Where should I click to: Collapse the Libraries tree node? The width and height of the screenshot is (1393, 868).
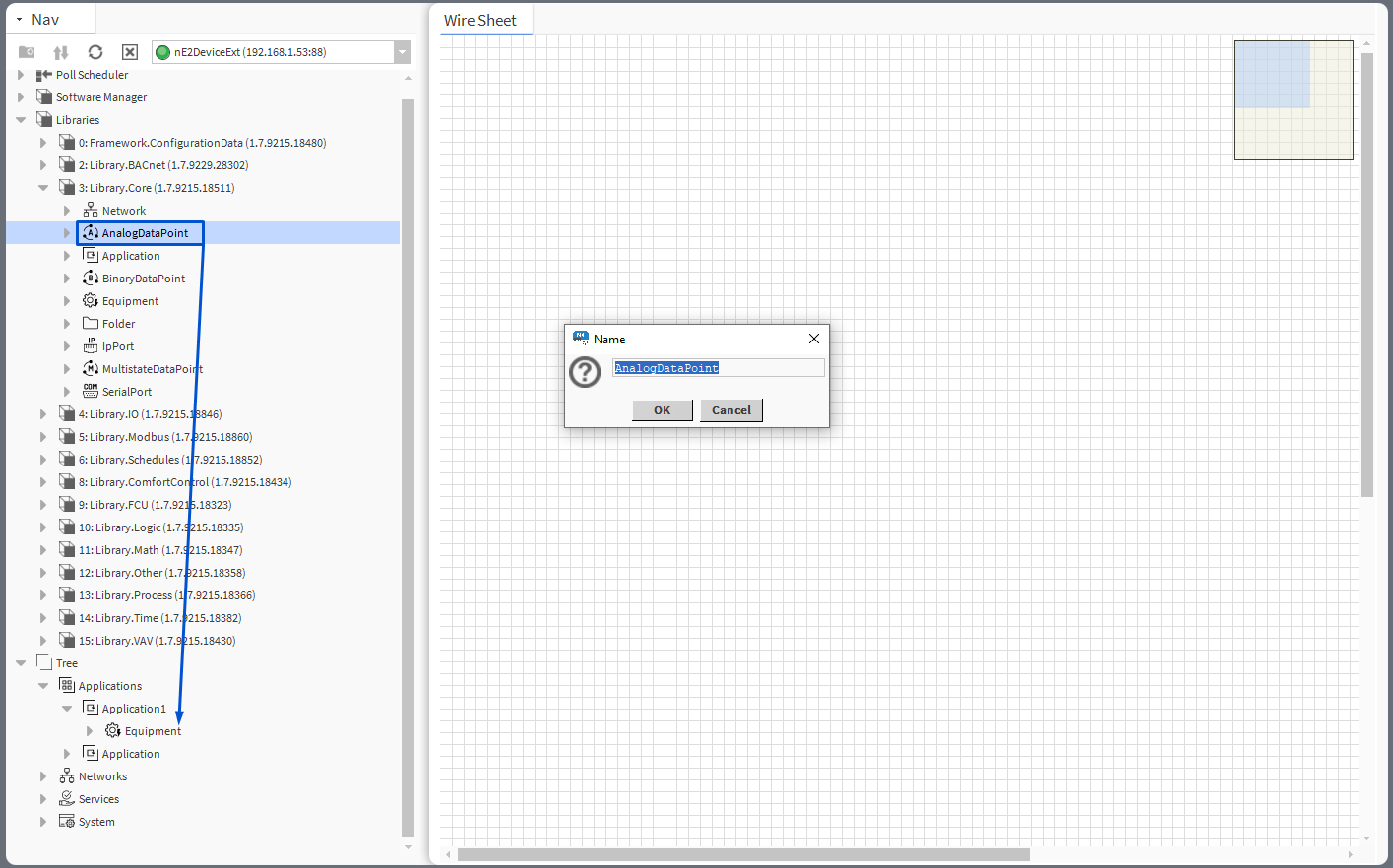click(x=21, y=120)
